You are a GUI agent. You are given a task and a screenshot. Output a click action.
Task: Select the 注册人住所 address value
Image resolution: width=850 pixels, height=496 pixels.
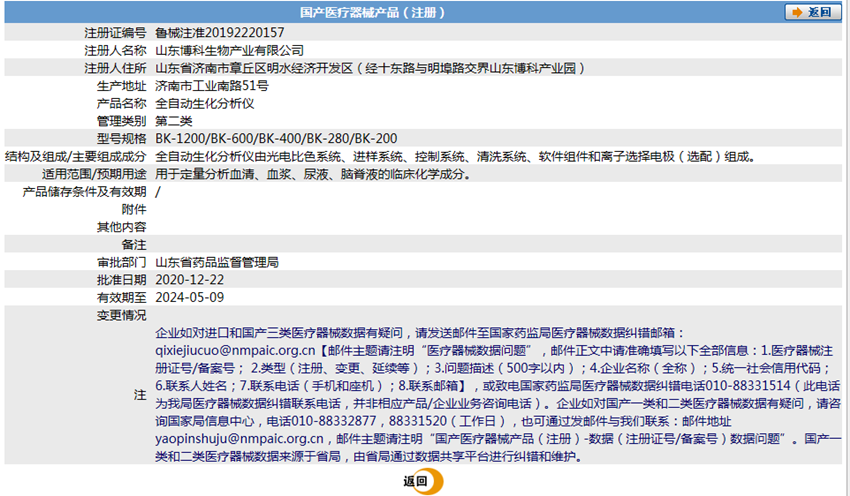coord(371,68)
